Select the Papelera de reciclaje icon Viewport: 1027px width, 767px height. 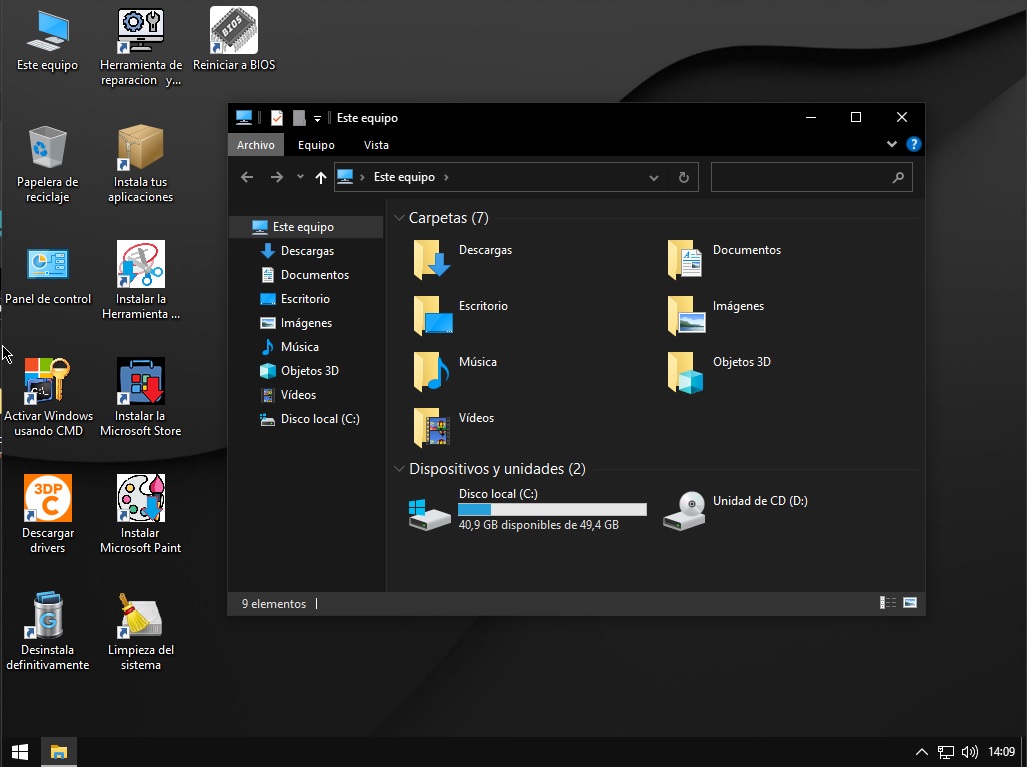tap(47, 165)
